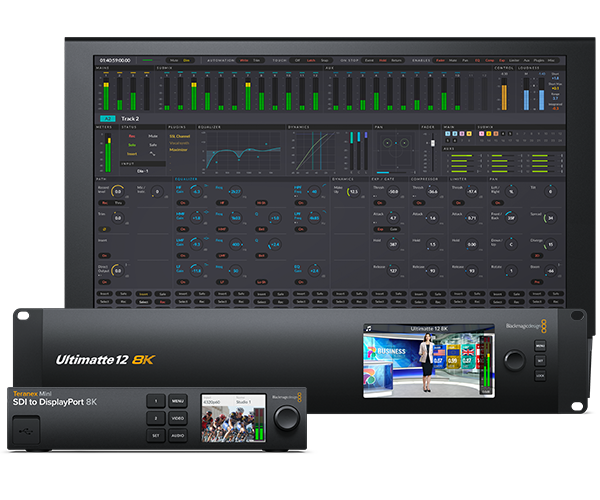The image size is (600, 500).
Task: Click button 2 on the Teranex Mini
Action: click(x=156, y=418)
